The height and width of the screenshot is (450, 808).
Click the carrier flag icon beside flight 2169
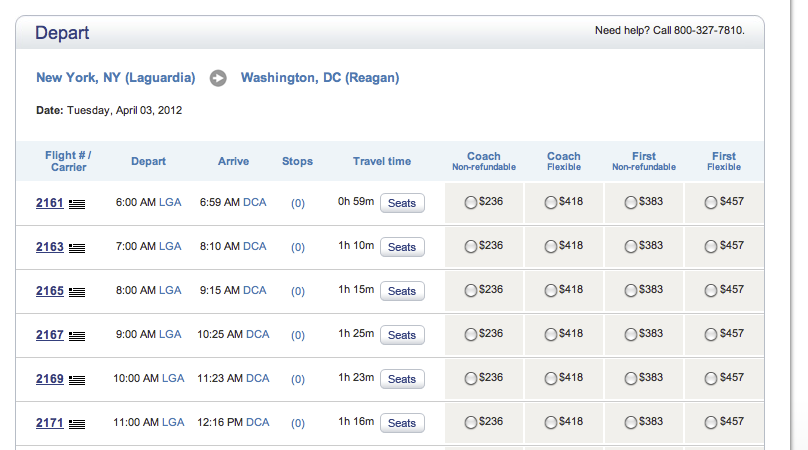point(77,380)
